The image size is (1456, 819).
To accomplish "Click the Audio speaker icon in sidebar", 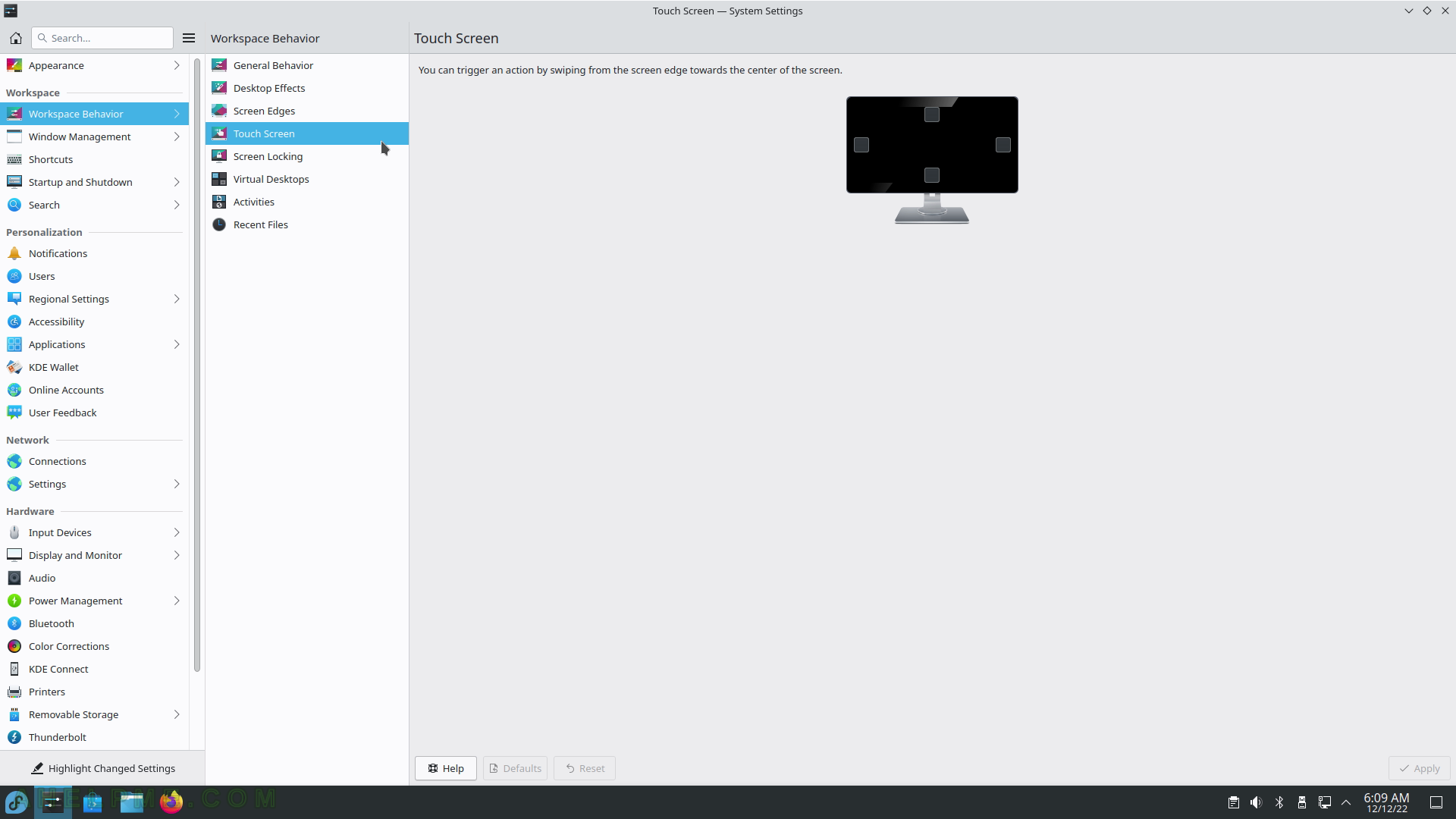I will [14, 578].
